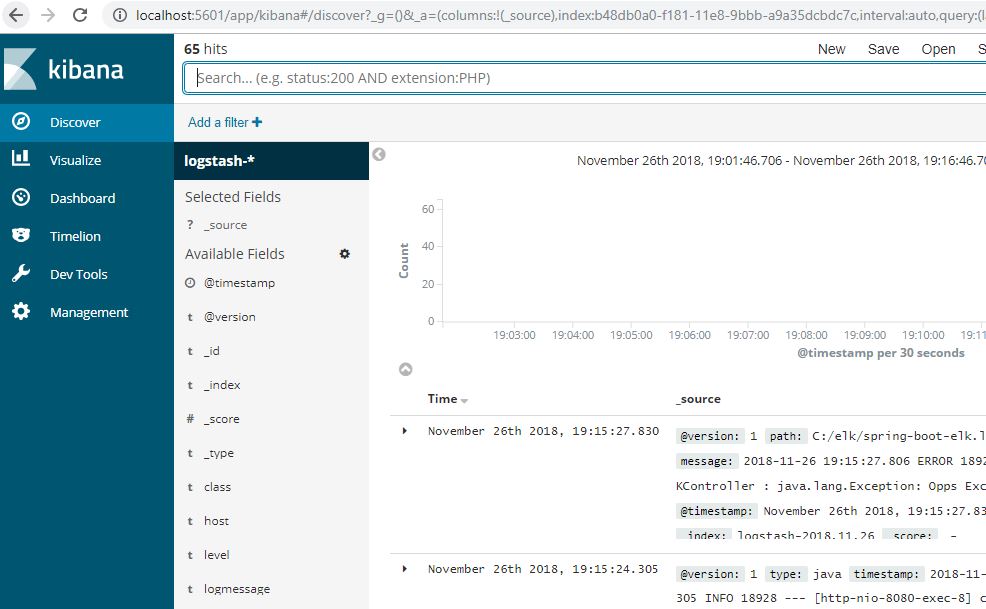
Task: Click the Save menu item
Action: [x=883, y=49]
